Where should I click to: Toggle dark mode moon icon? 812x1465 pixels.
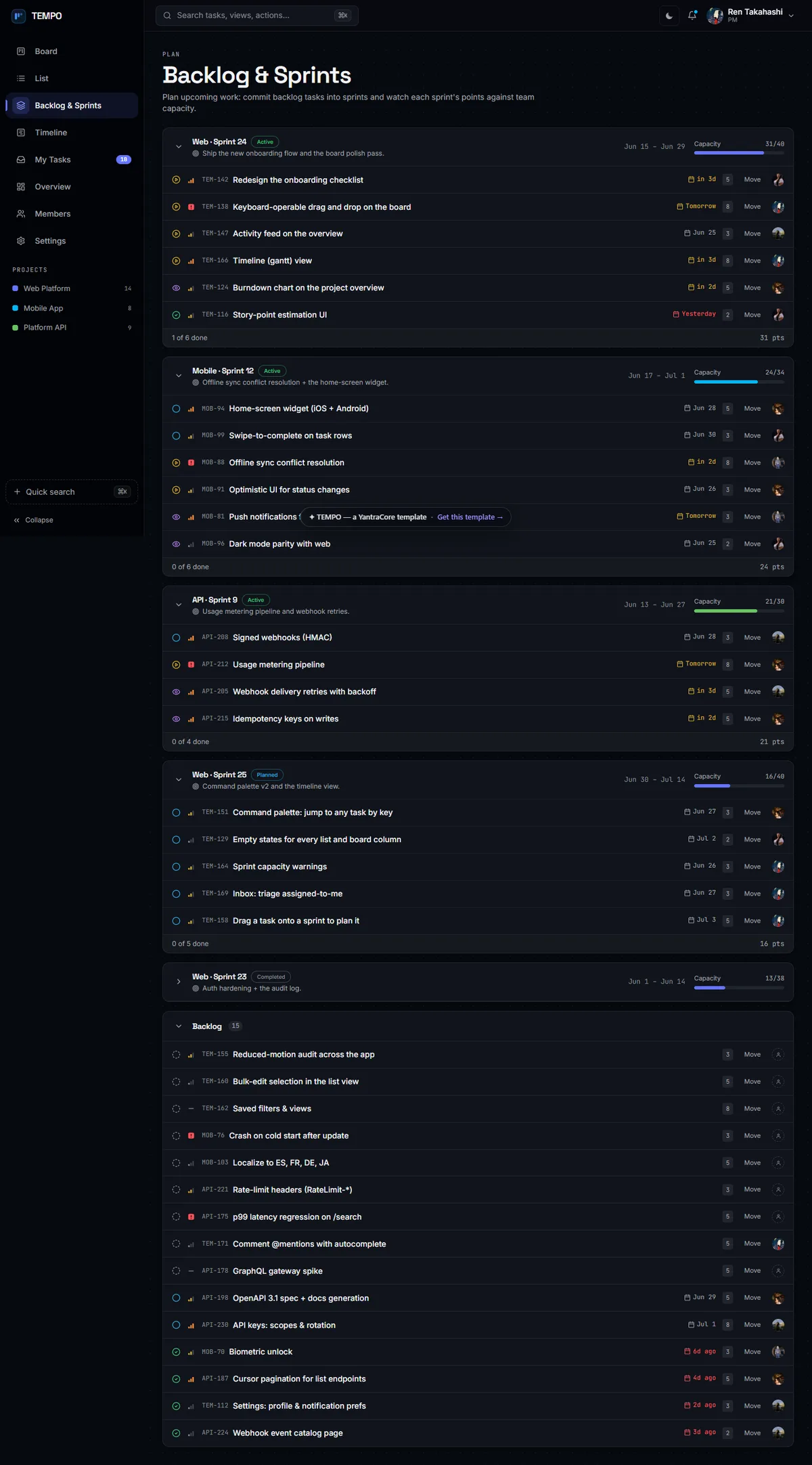(x=669, y=16)
